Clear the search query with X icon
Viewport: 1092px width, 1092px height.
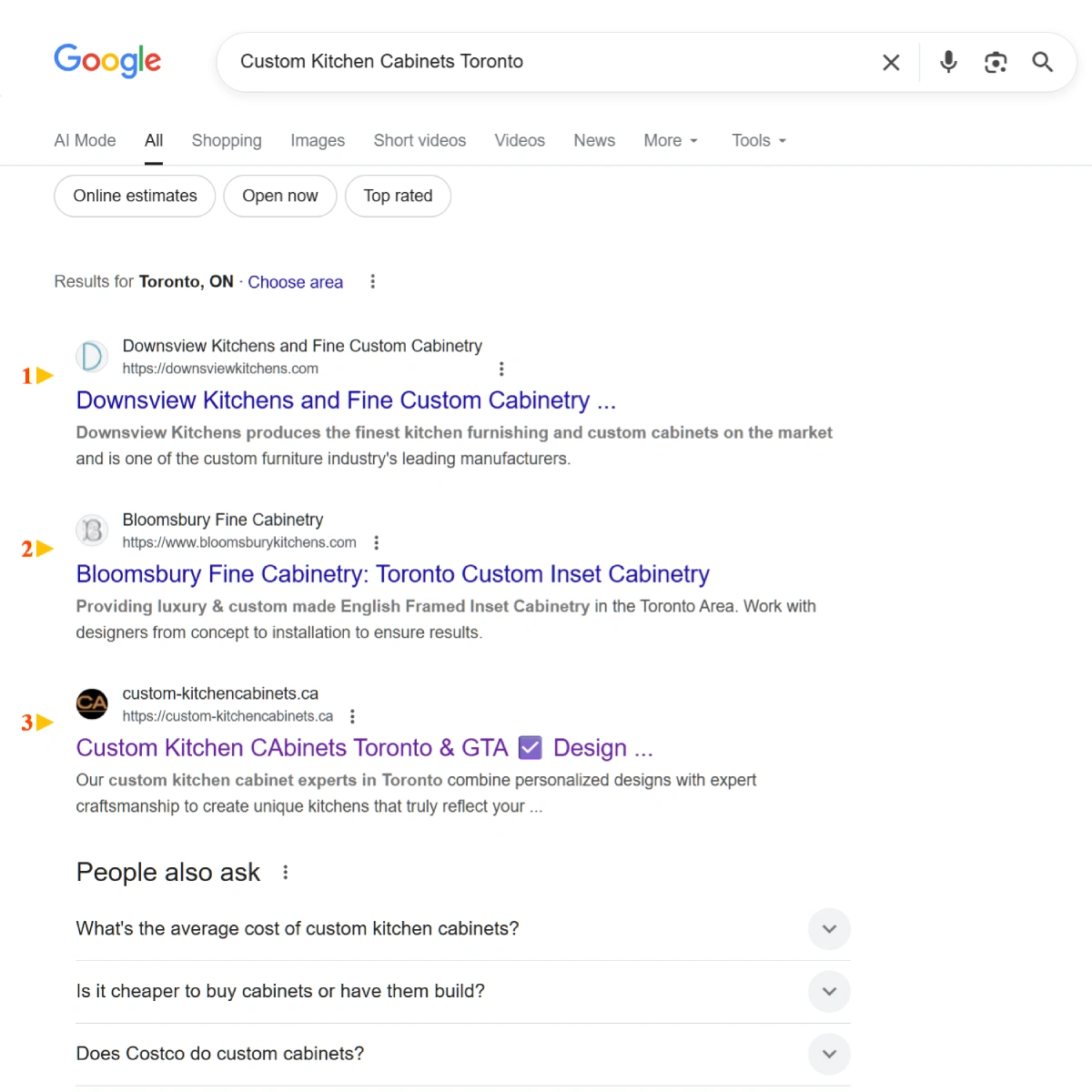tap(891, 62)
